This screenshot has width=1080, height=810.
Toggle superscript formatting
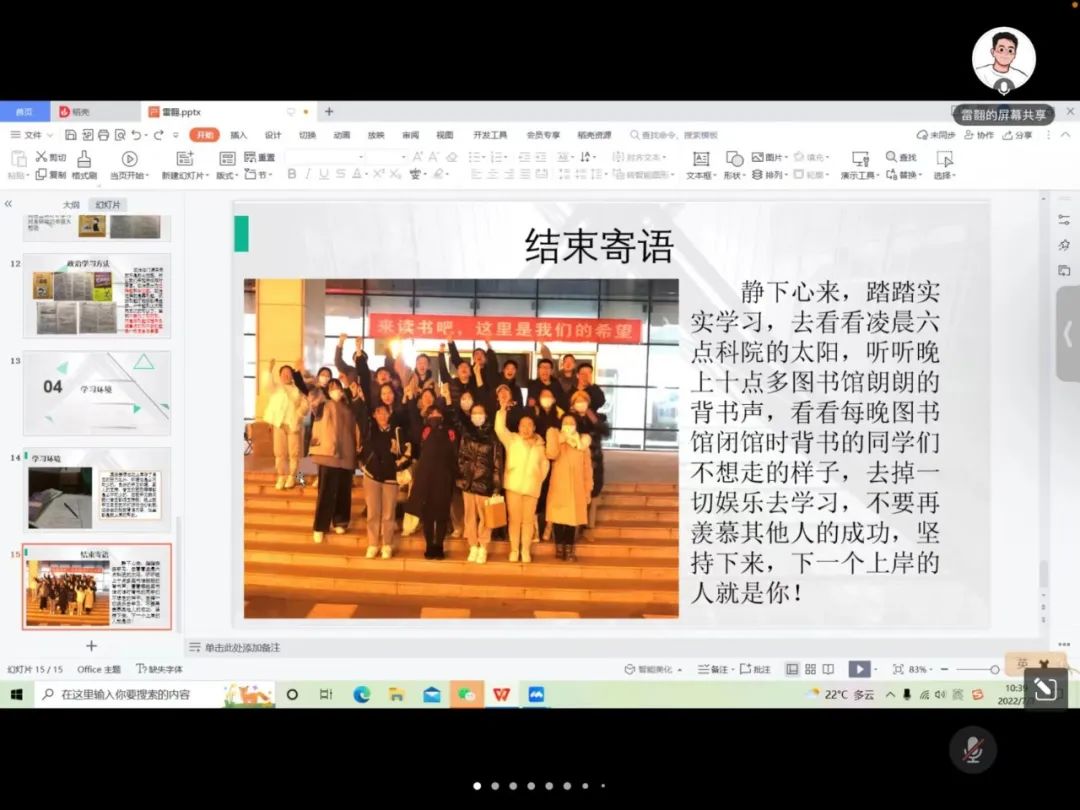click(378, 174)
